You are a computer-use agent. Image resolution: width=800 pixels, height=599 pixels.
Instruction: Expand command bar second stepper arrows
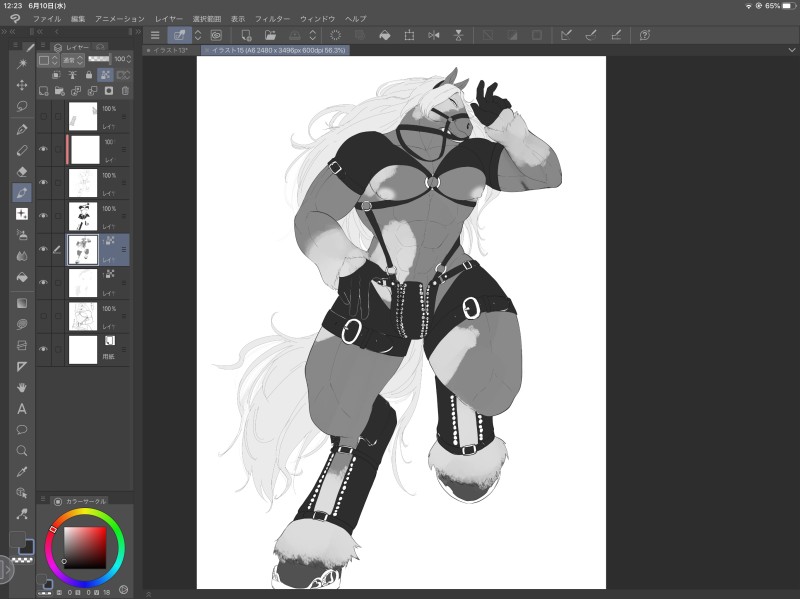[313, 35]
